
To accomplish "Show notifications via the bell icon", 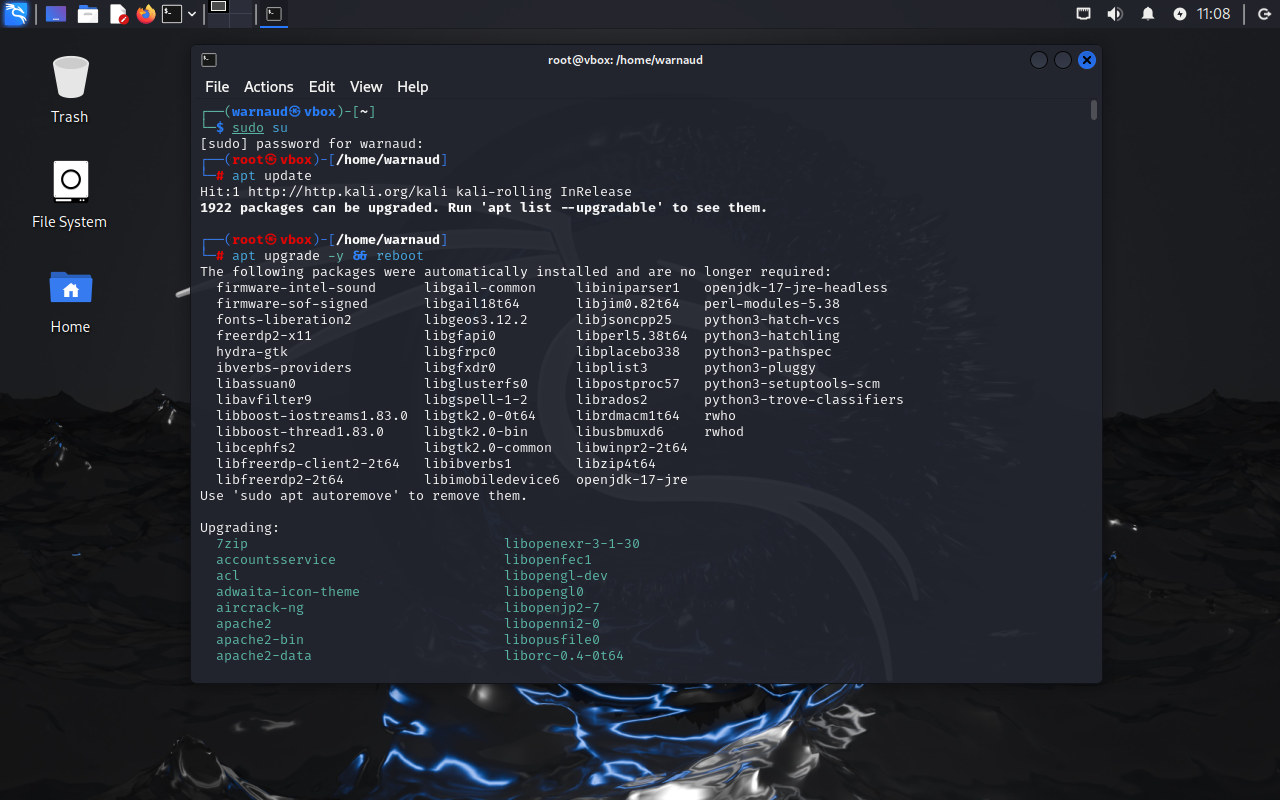I will point(1148,14).
